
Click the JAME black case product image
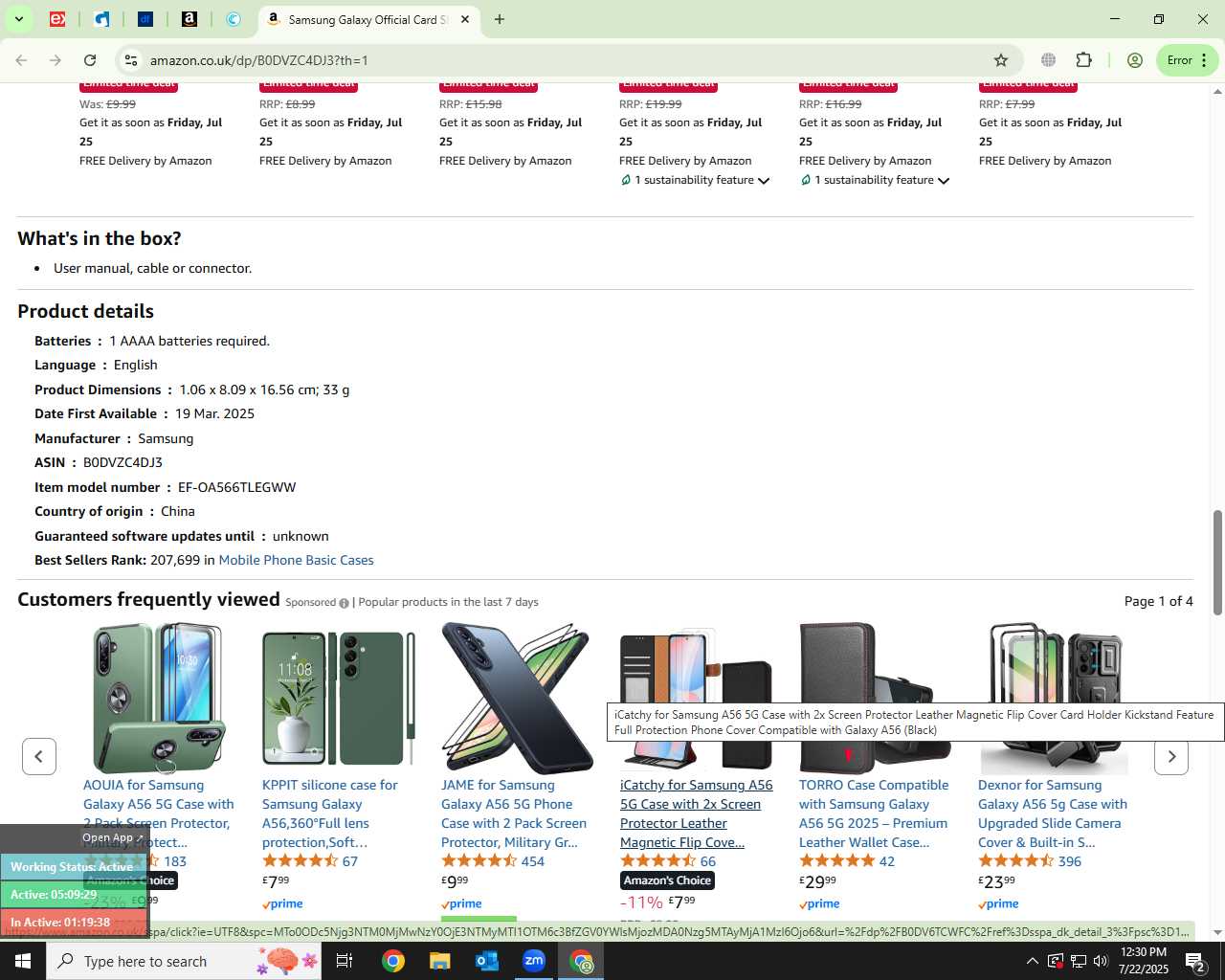click(x=517, y=698)
